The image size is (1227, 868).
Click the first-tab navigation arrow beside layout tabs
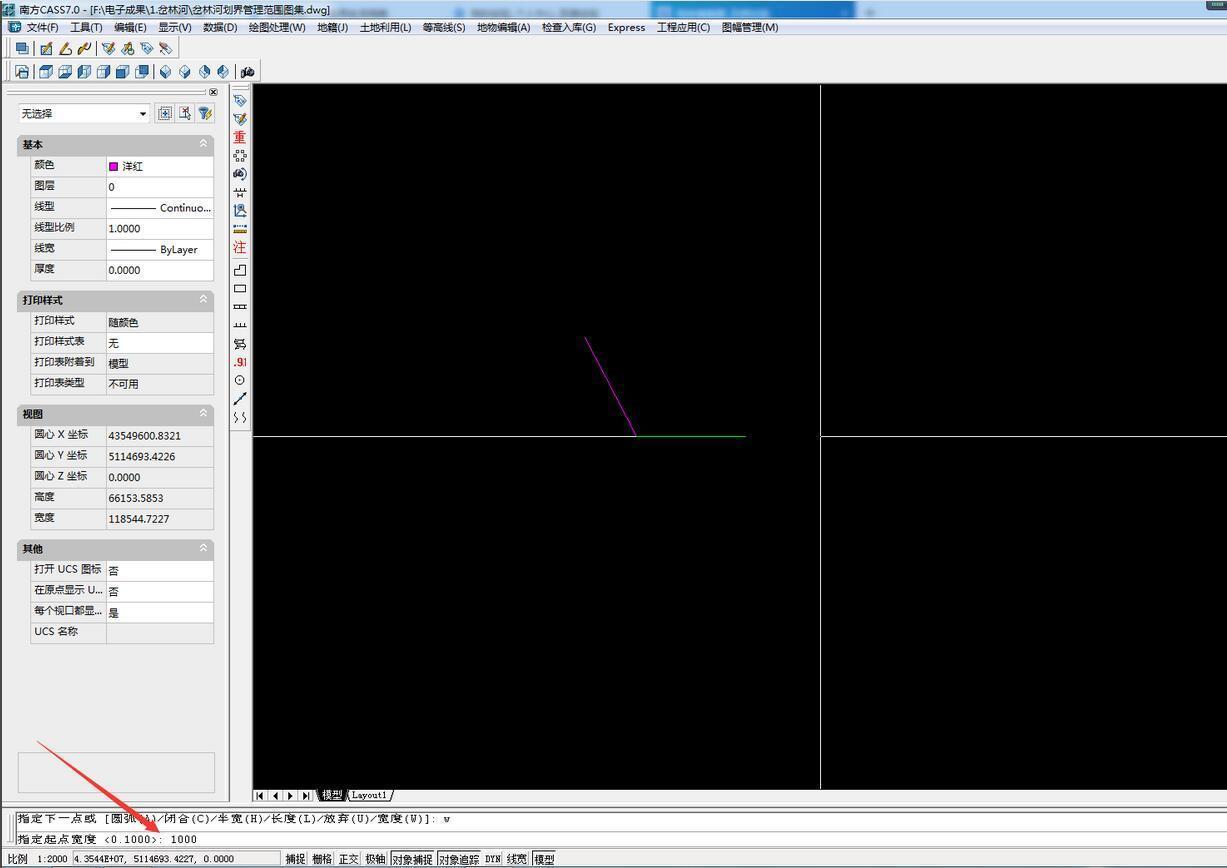tap(260, 796)
